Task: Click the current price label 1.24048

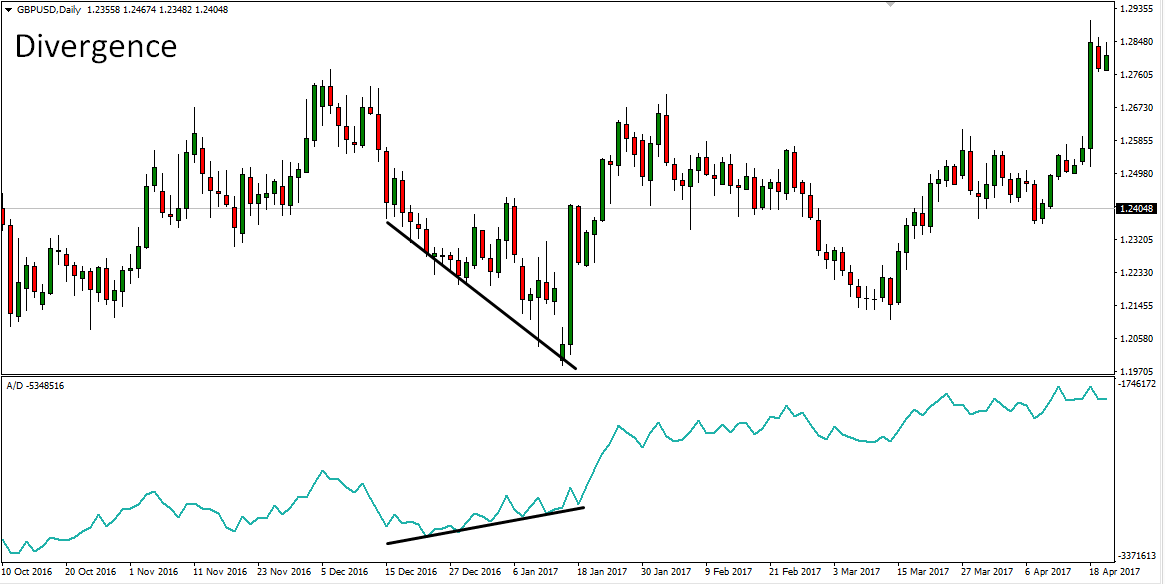Action: click(x=1137, y=208)
